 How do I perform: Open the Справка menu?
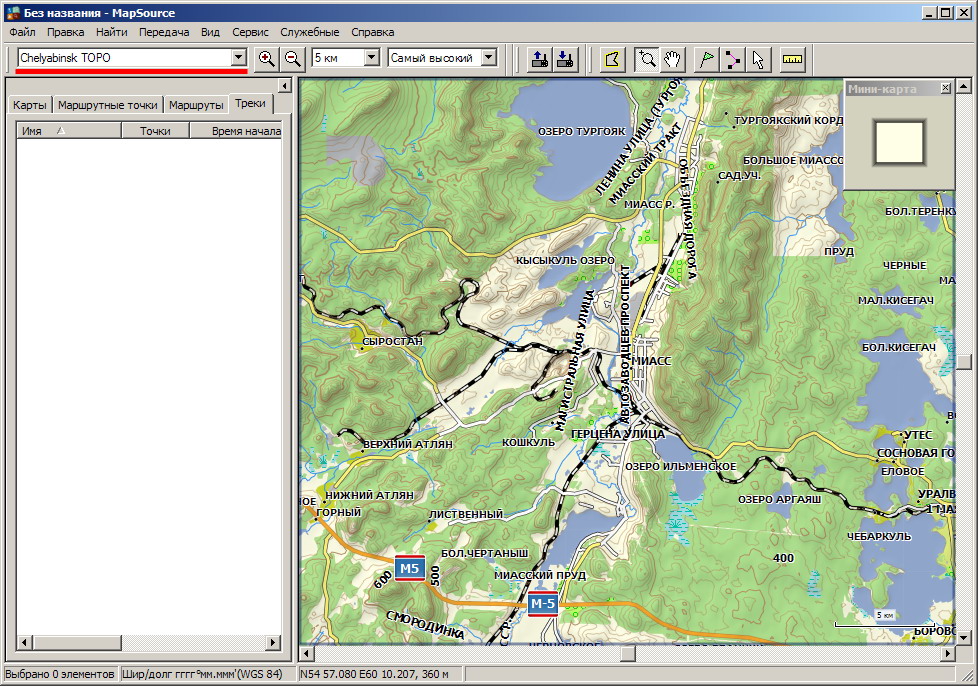[372, 32]
